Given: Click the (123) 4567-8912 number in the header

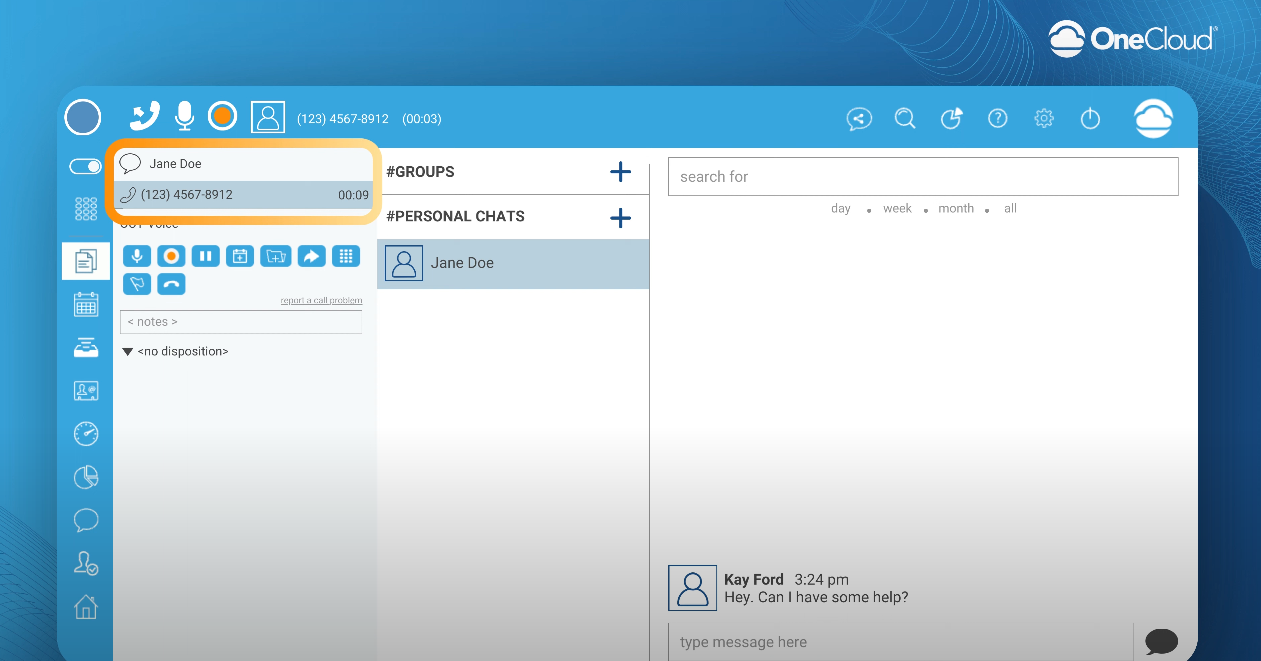Looking at the screenshot, I should click(x=343, y=119).
